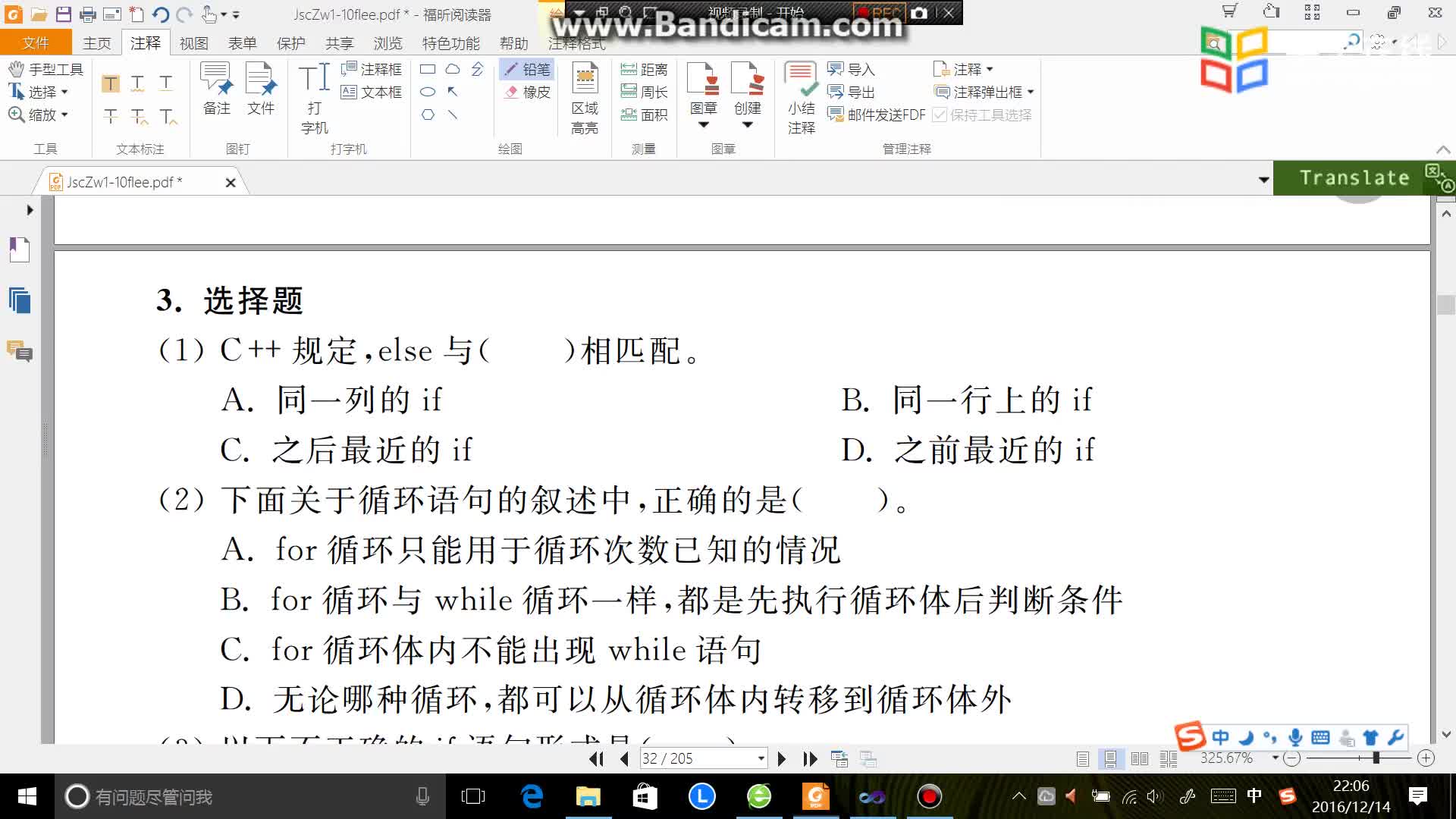Switch to the 主页 ribbon tab
1456x819 pixels.
pyautogui.click(x=97, y=43)
